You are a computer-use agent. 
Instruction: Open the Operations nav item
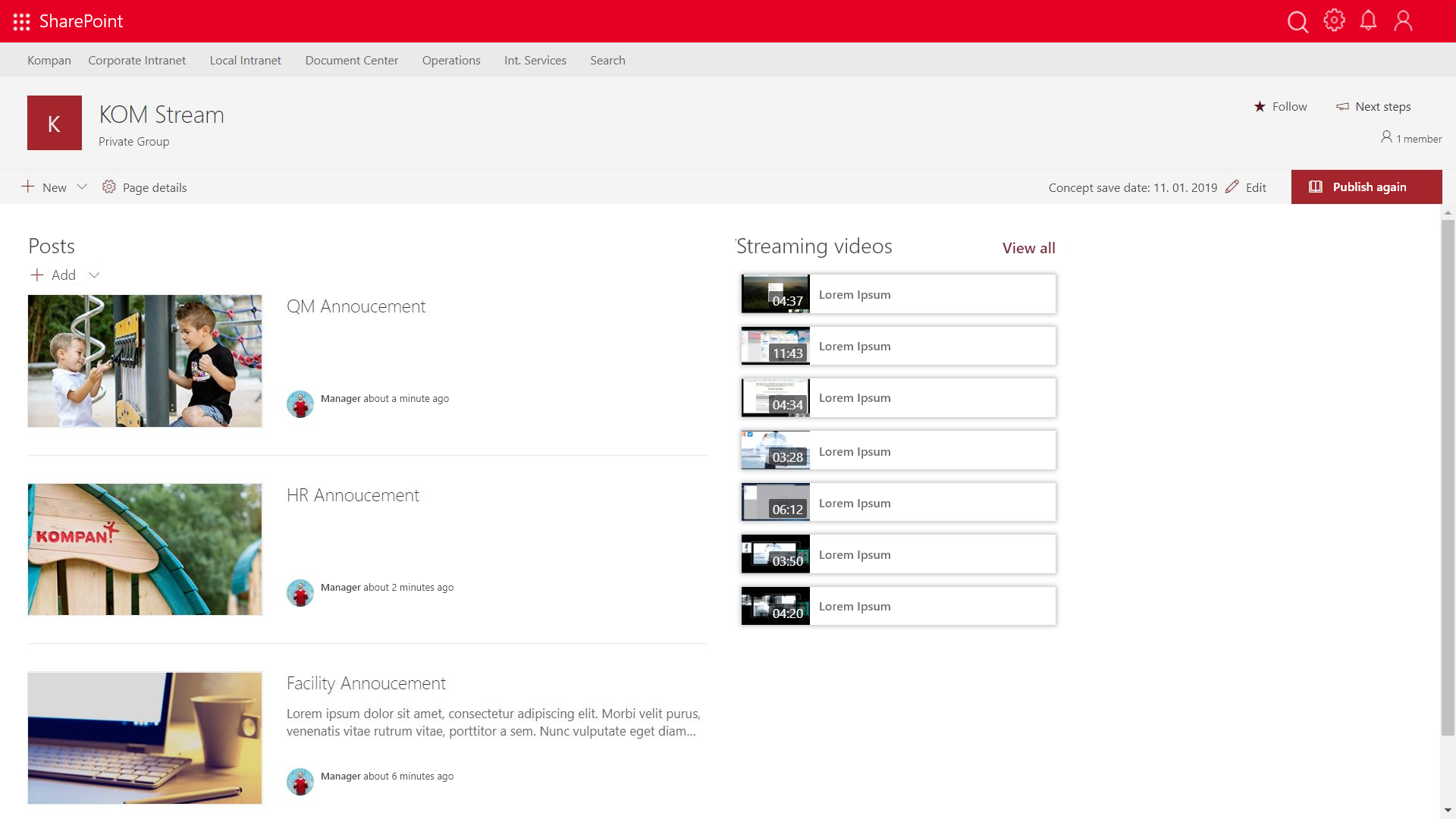(x=450, y=61)
